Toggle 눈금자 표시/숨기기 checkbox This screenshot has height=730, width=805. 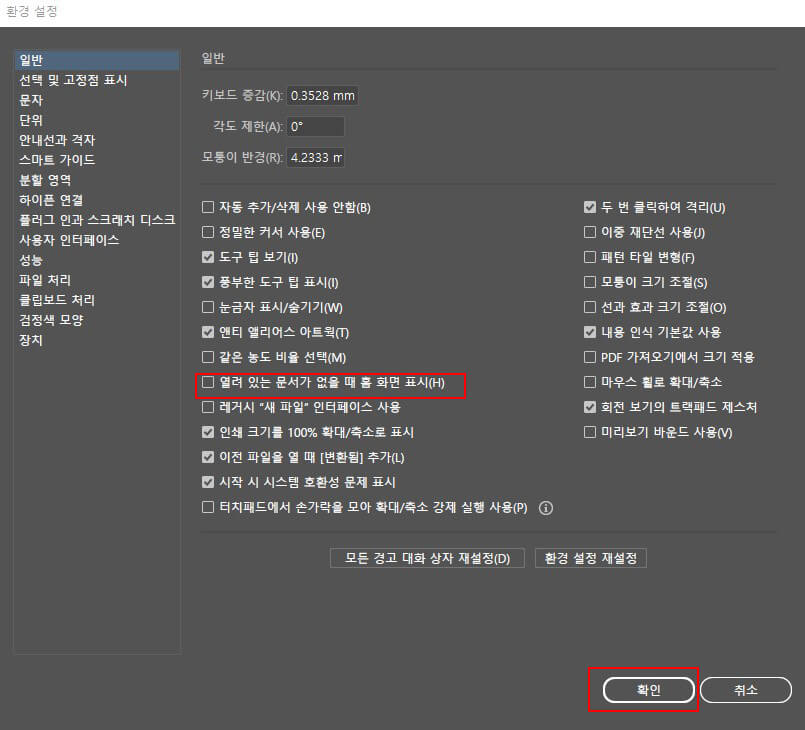tap(208, 307)
